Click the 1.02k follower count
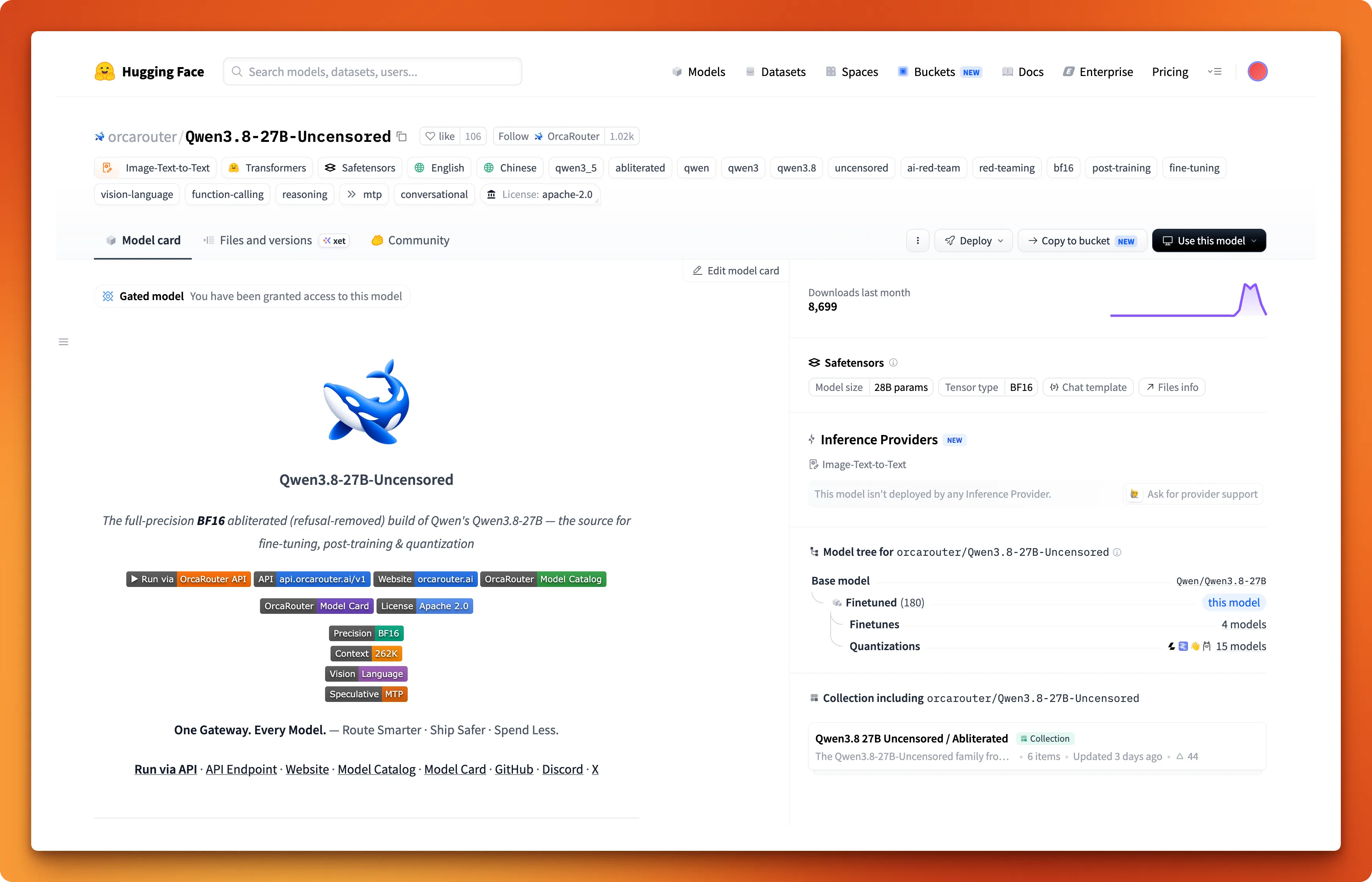 pyautogui.click(x=621, y=136)
